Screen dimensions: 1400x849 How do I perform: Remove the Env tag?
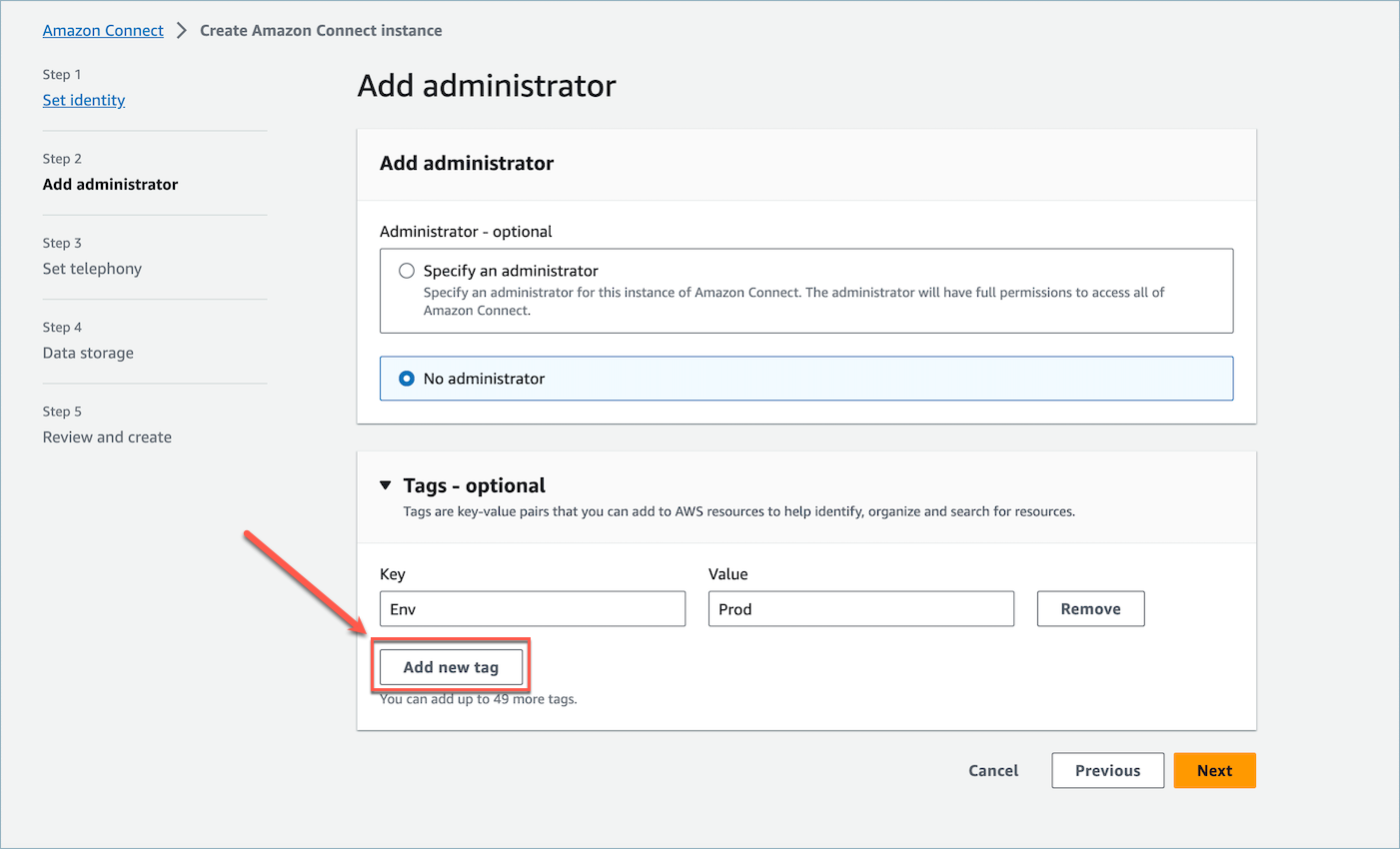[x=1090, y=608]
